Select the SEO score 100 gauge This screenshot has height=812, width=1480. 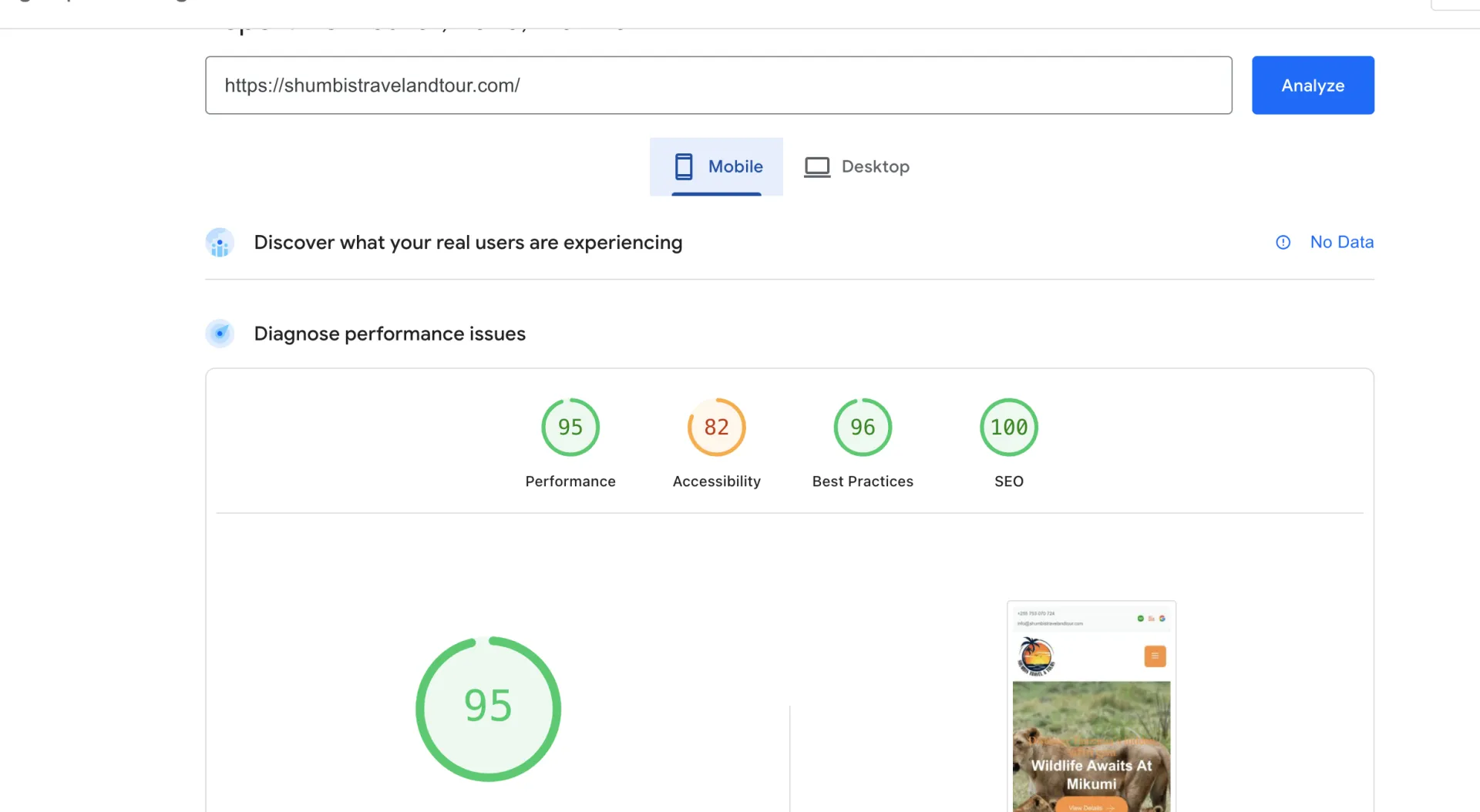coord(1009,427)
